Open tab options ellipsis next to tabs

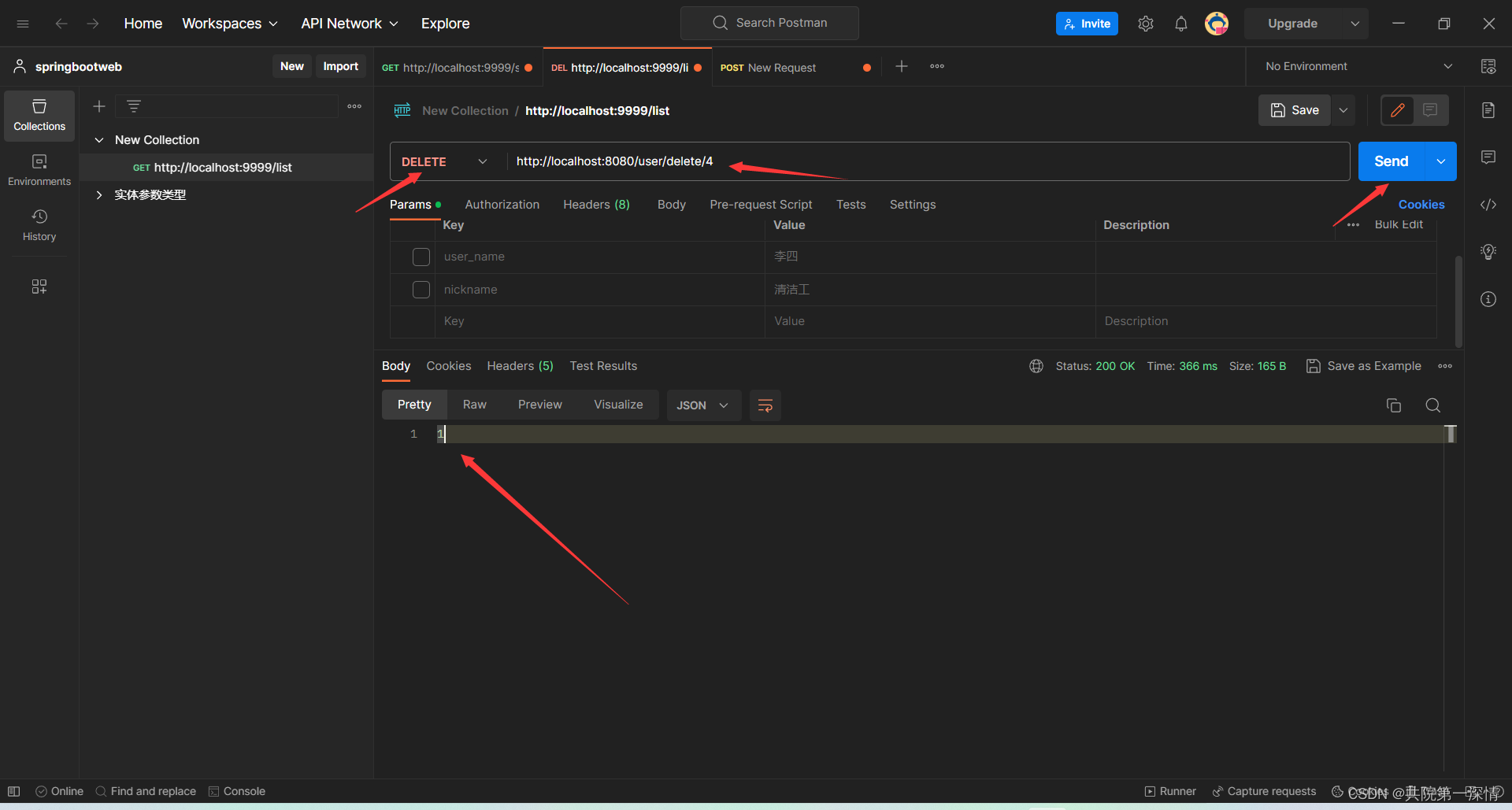point(937,67)
